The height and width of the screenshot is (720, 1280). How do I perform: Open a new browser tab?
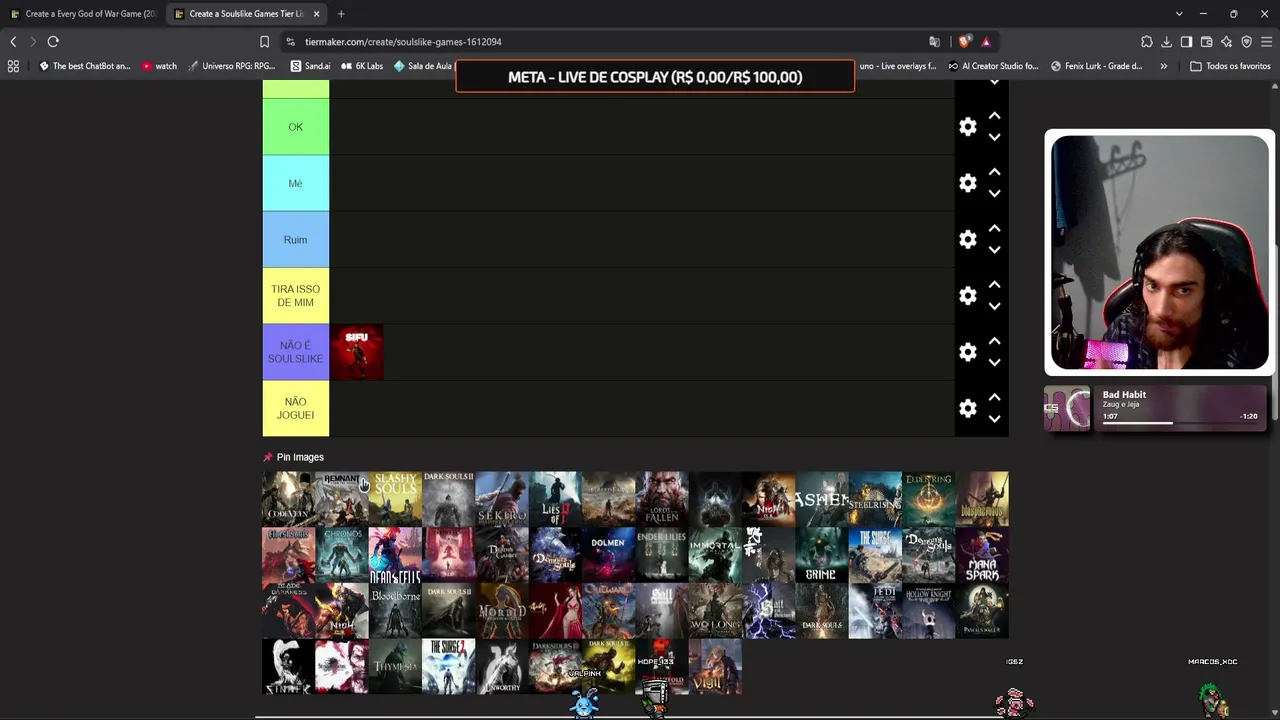pyautogui.click(x=341, y=14)
